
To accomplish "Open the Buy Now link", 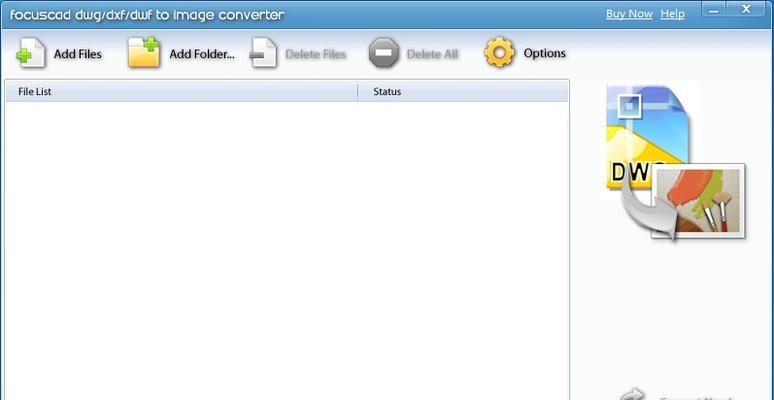I will pyautogui.click(x=629, y=14).
